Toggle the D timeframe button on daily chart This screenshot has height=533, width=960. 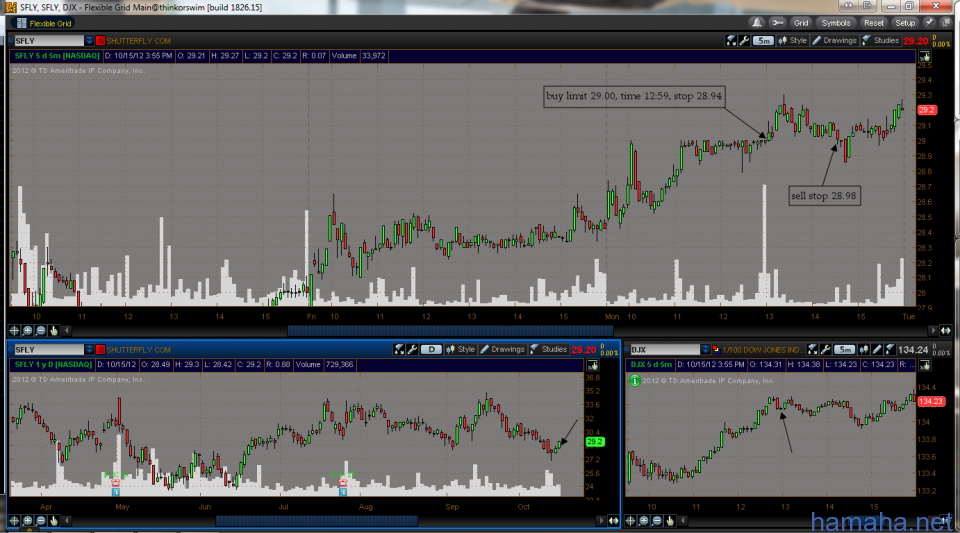(x=430, y=349)
